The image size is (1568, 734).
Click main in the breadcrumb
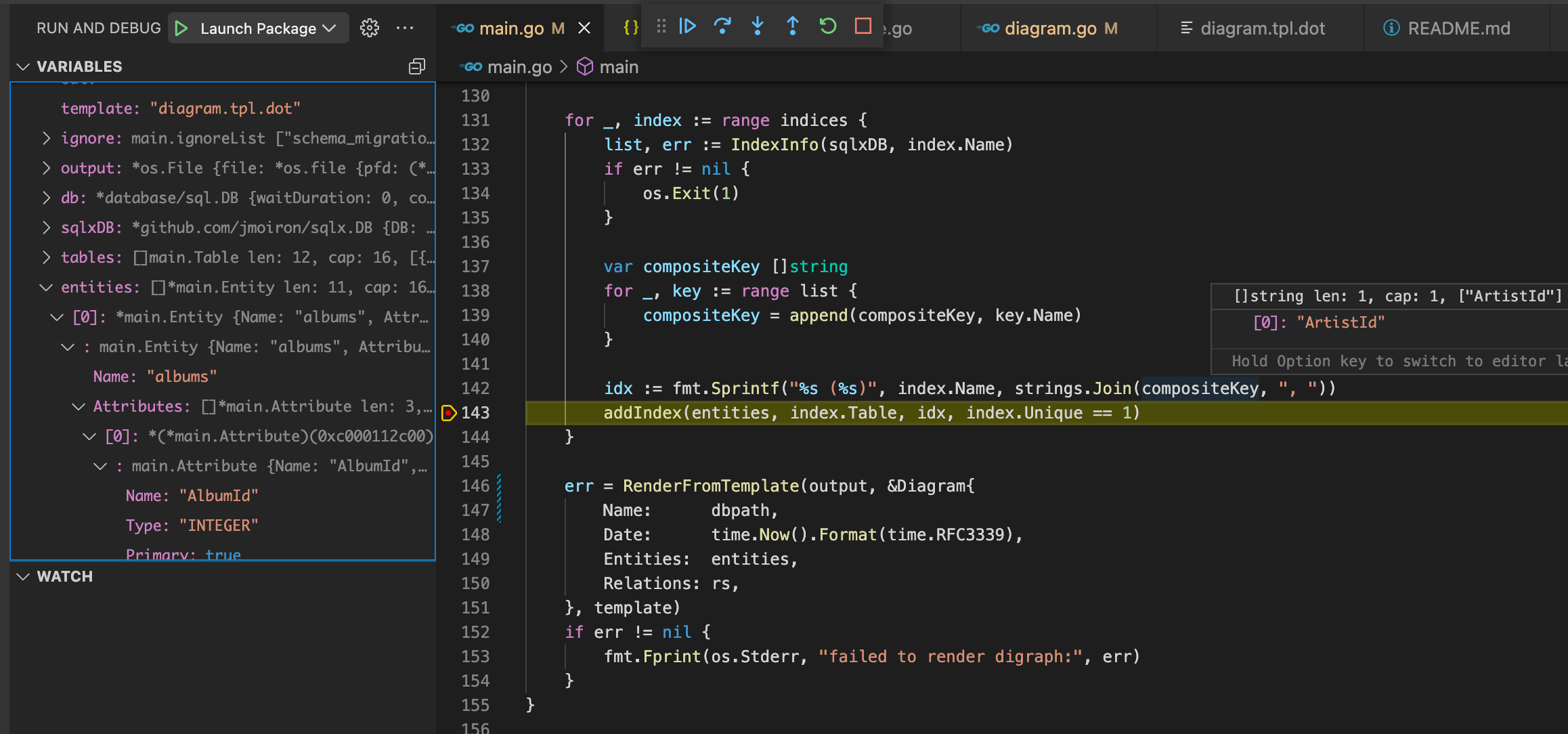pyautogui.click(x=619, y=67)
